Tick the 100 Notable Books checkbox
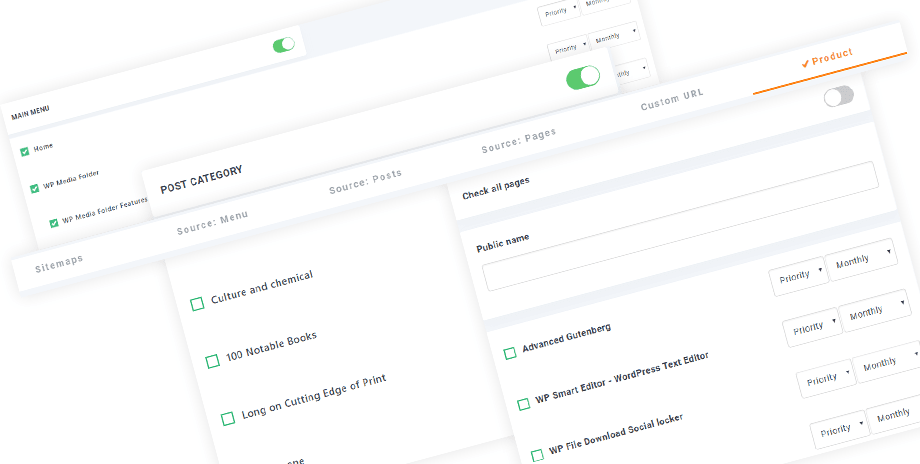920x464 pixels. [x=213, y=361]
